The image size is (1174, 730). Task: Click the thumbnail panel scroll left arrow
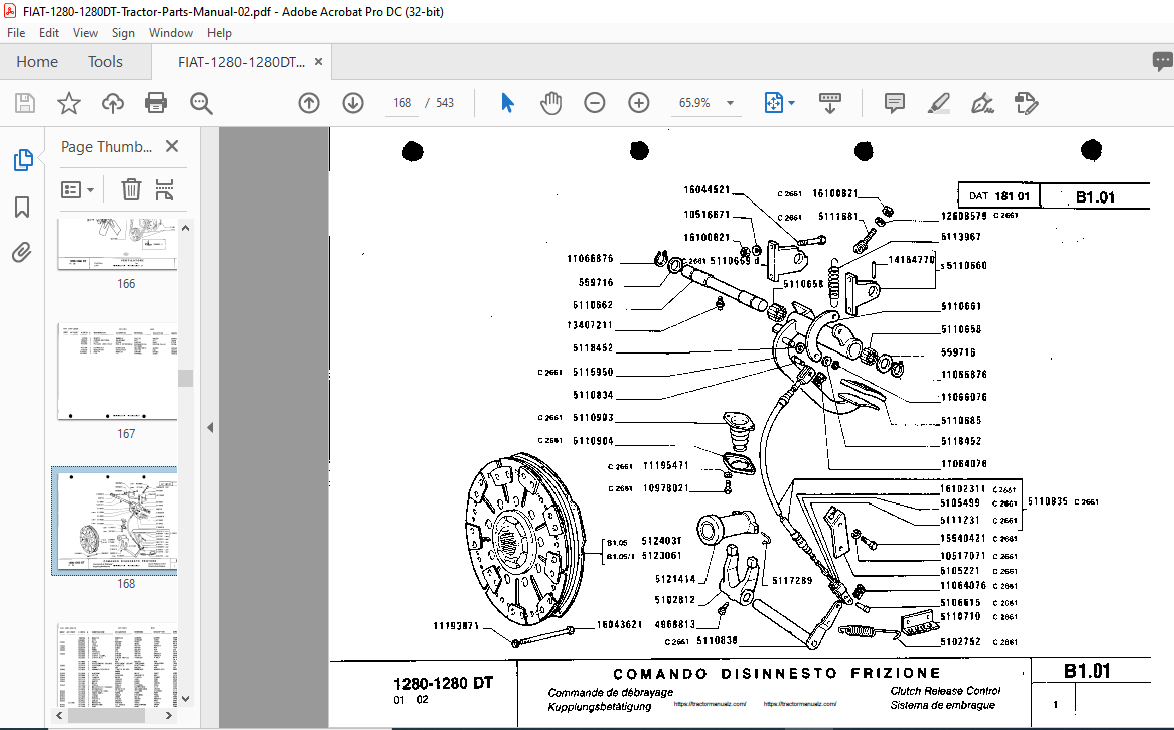pyautogui.click(x=59, y=716)
